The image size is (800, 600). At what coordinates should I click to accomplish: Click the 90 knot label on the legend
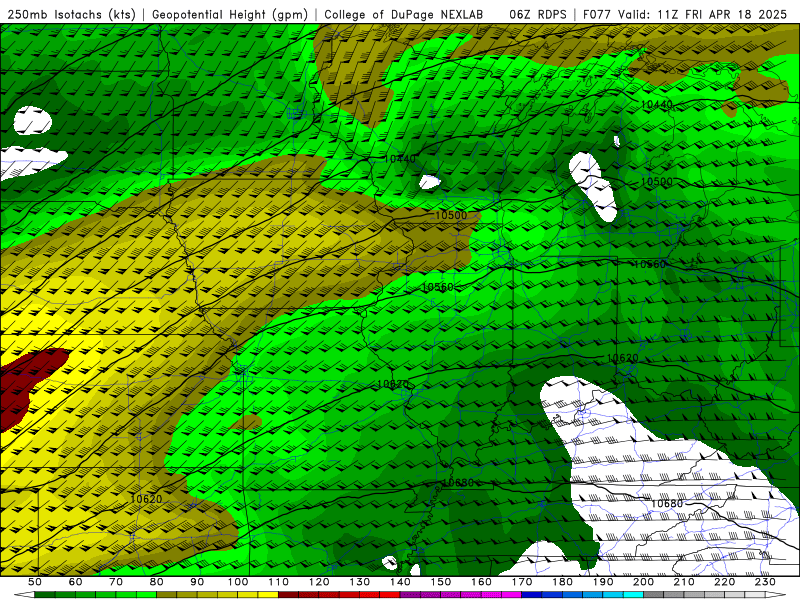[197, 582]
